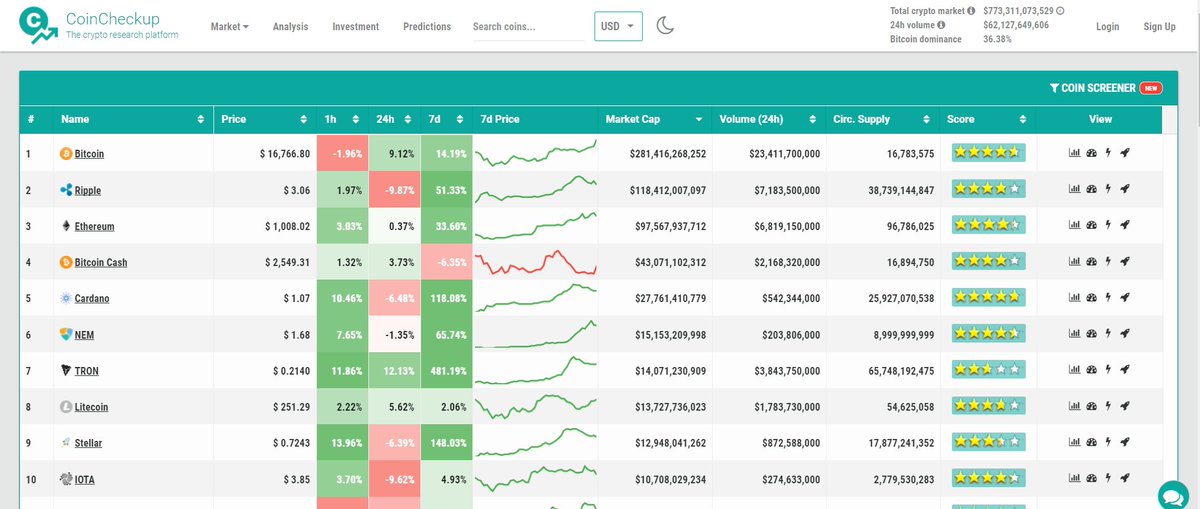Open the live chat bubble icon
The width and height of the screenshot is (1200, 509).
point(1171,495)
